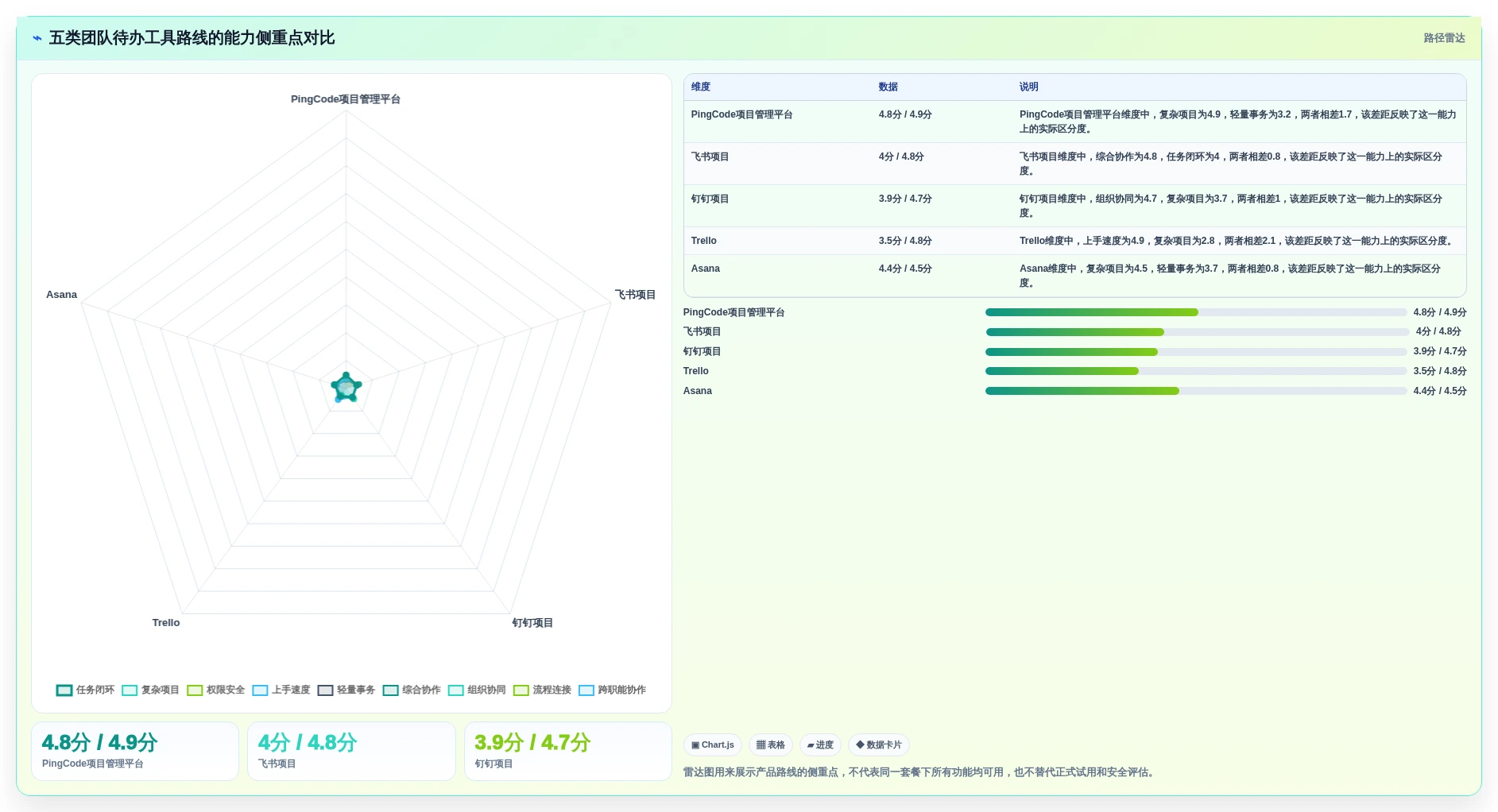
Task: Click the Chart.js tag chip
Action: click(x=712, y=744)
